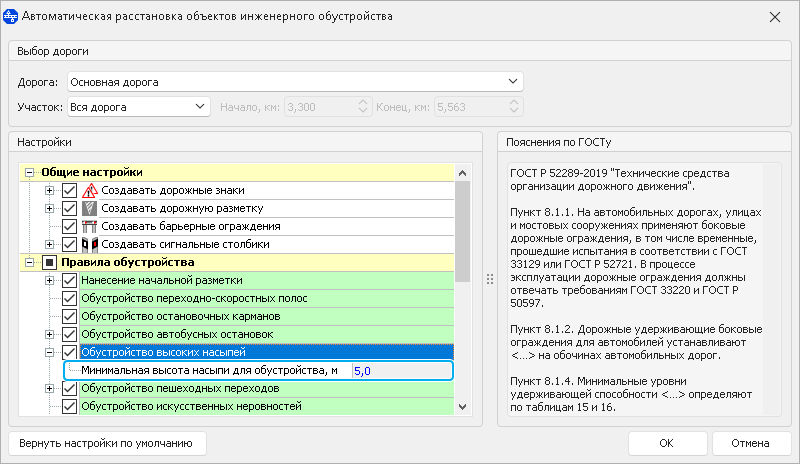
Task: Toggle 'Создавать сигнальные столбики' checkbox
Action: pyautogui.click(x=69, y=245)
